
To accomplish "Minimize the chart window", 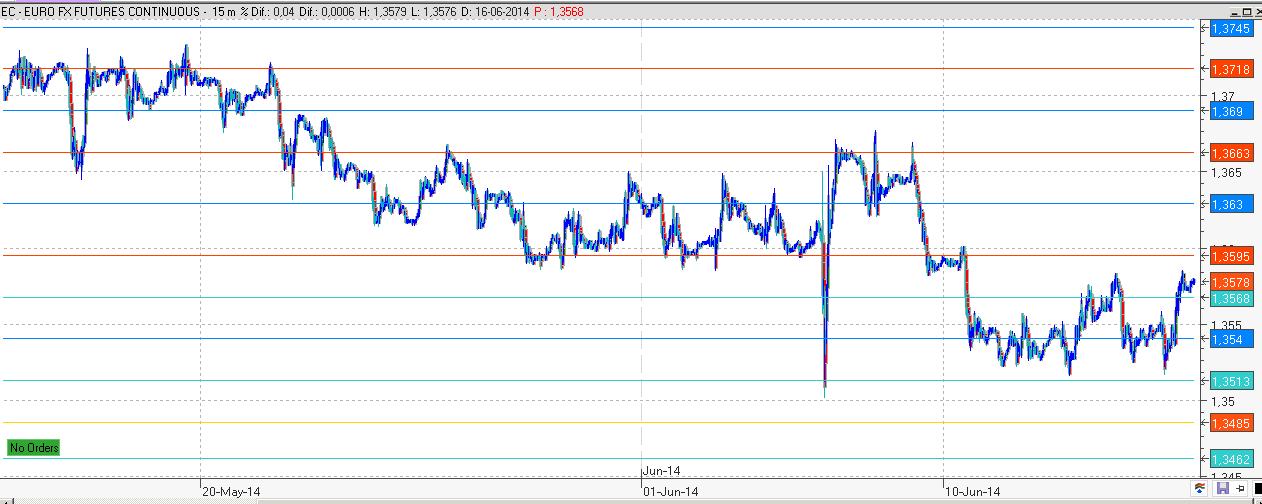I will coord(1234,11).
